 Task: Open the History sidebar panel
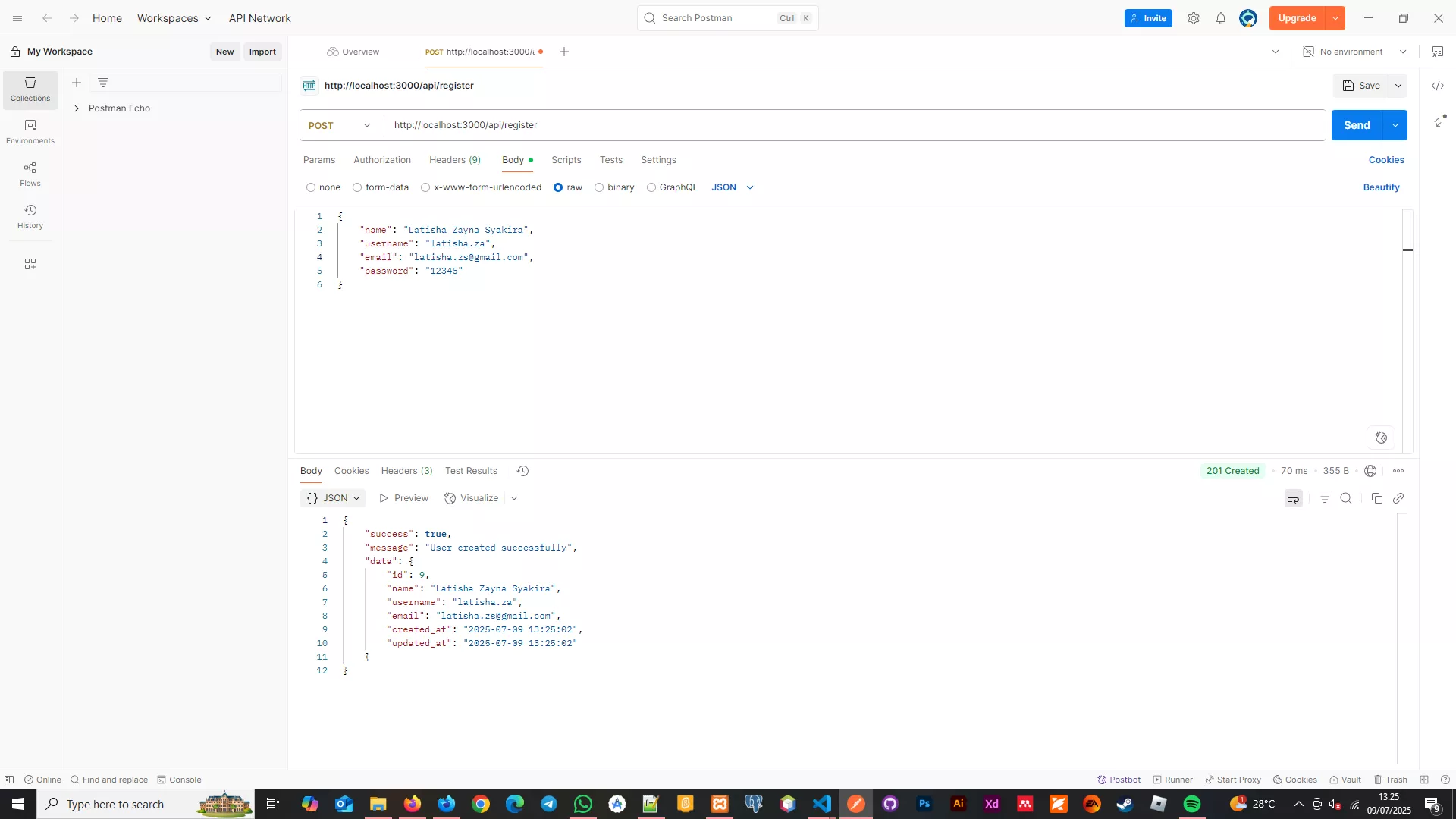(x=30, y=217)
